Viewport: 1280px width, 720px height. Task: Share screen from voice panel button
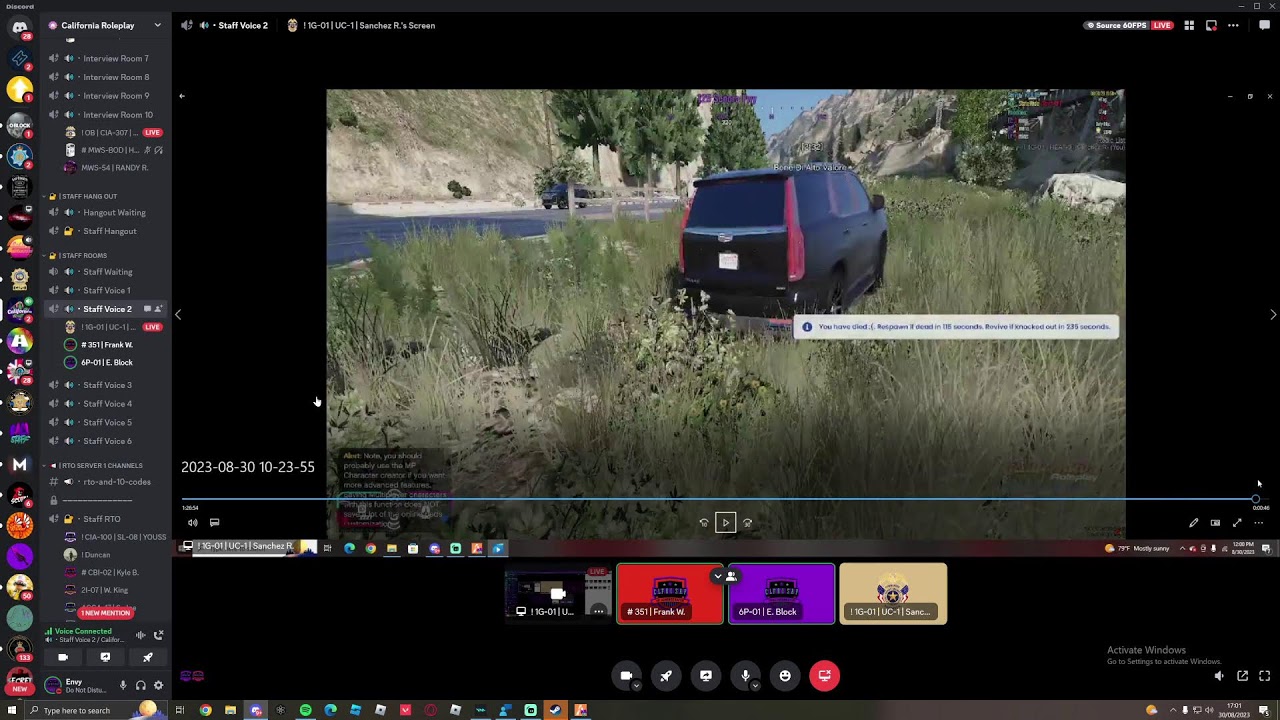105,657
